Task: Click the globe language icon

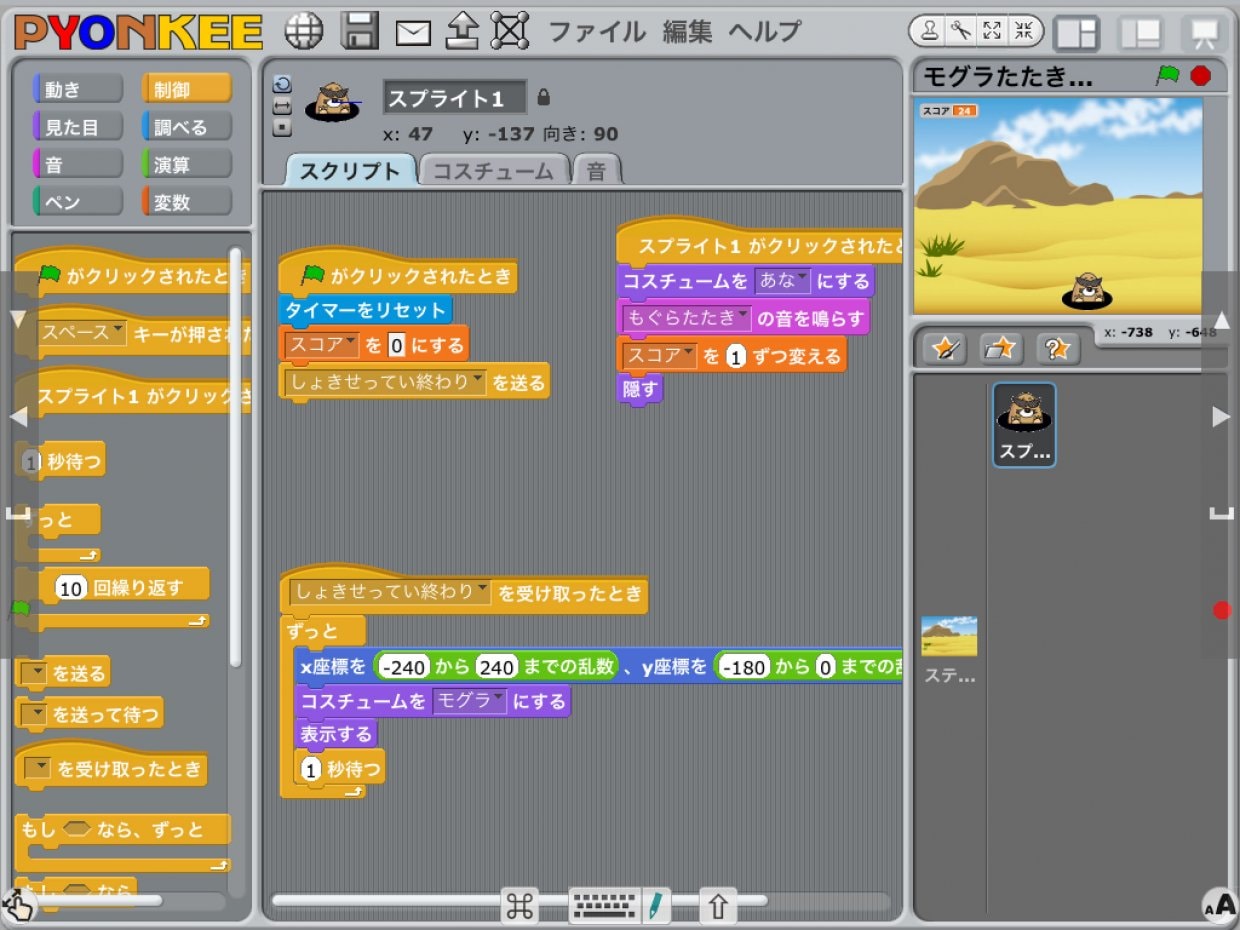Action: coord(304,31)
